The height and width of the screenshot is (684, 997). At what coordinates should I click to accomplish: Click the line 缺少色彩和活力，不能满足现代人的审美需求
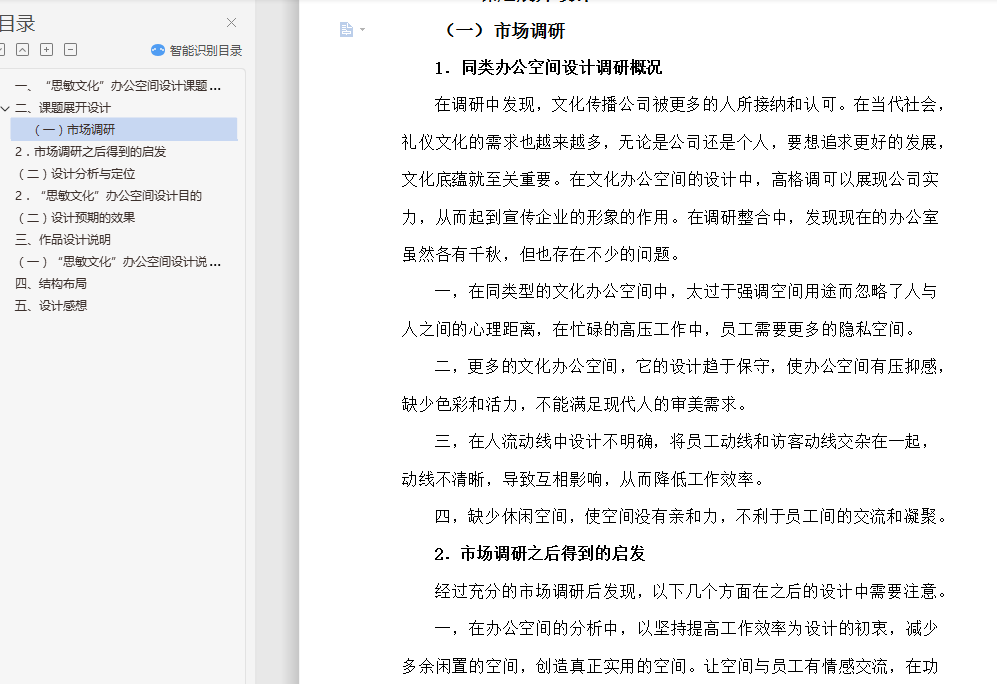576,404
